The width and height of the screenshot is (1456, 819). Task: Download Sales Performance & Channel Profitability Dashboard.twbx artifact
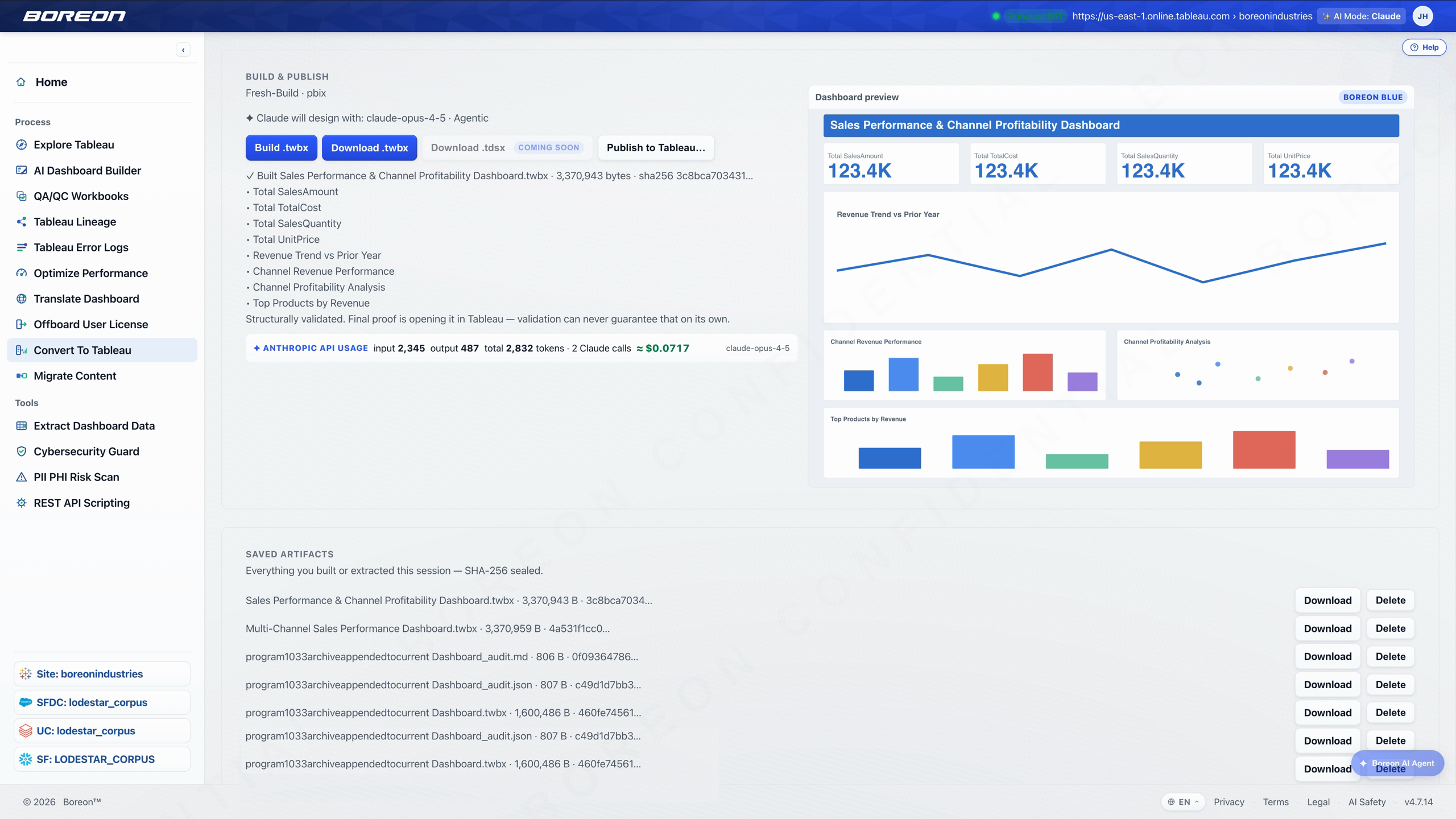click(x=1327, y=601)
